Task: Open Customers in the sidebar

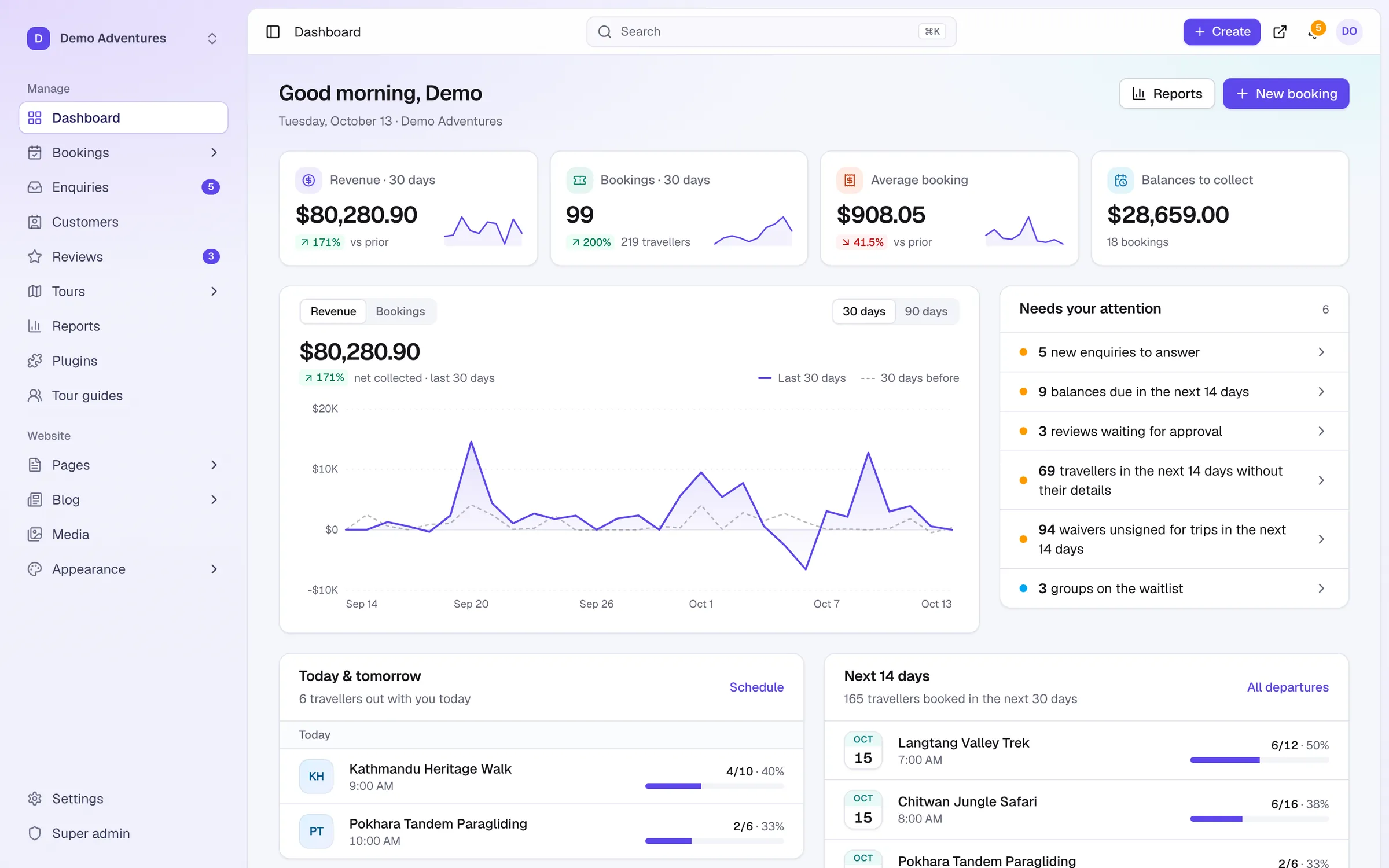Action: pos(123,222)
